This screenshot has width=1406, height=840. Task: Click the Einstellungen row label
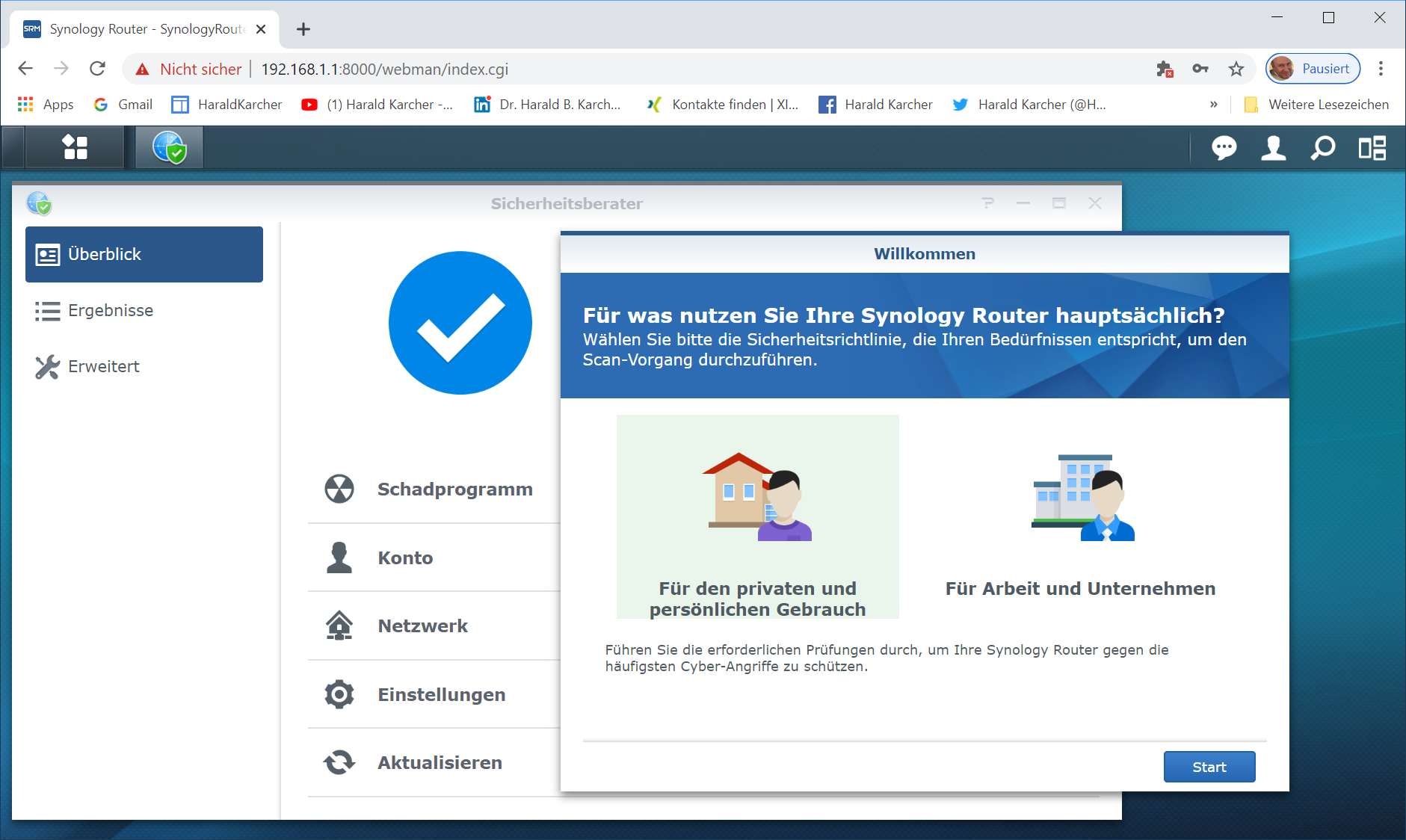pyautogui.click(x=442, y=694)
